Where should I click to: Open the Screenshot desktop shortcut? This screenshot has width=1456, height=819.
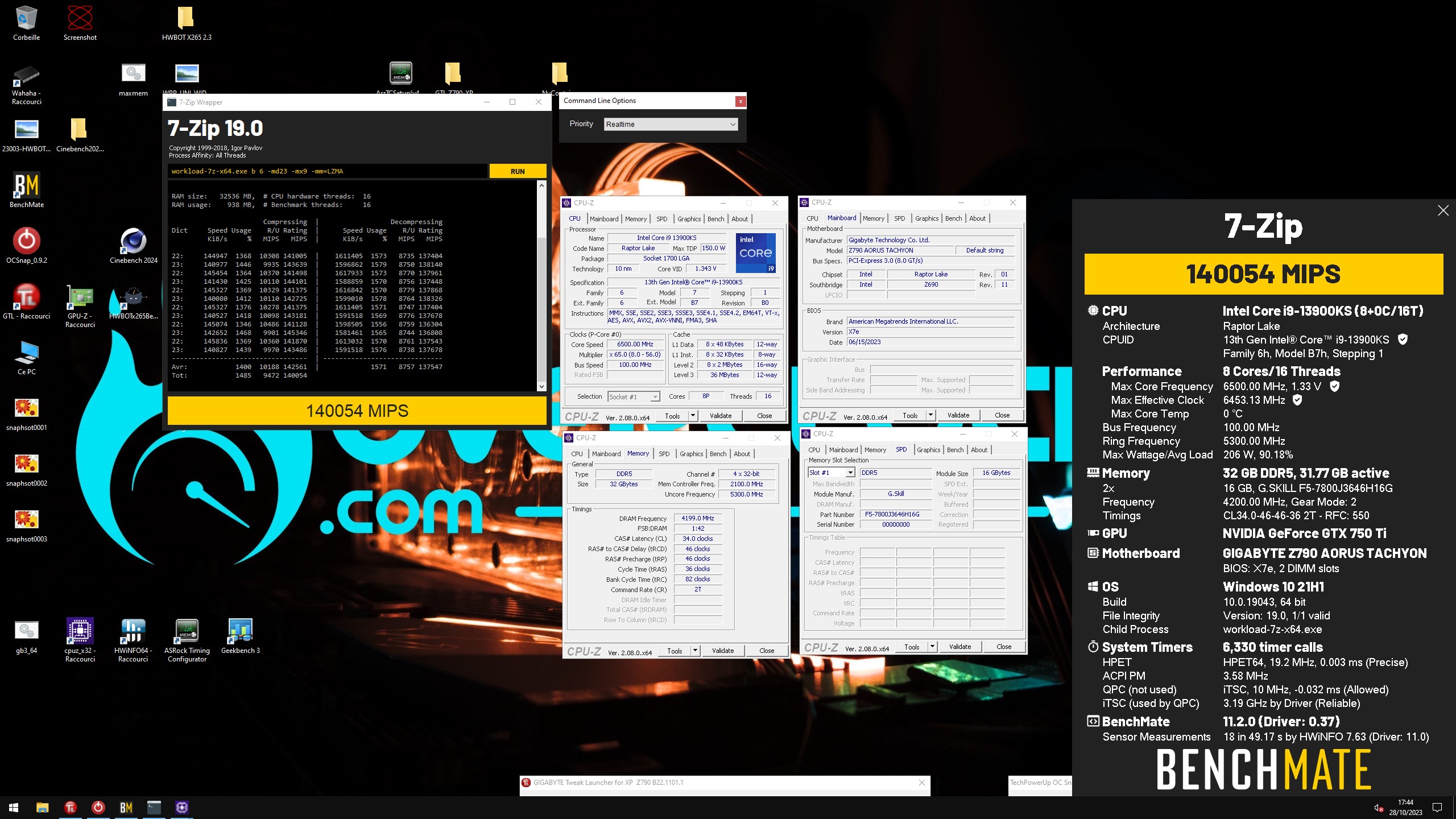click(x=80, y=23)
